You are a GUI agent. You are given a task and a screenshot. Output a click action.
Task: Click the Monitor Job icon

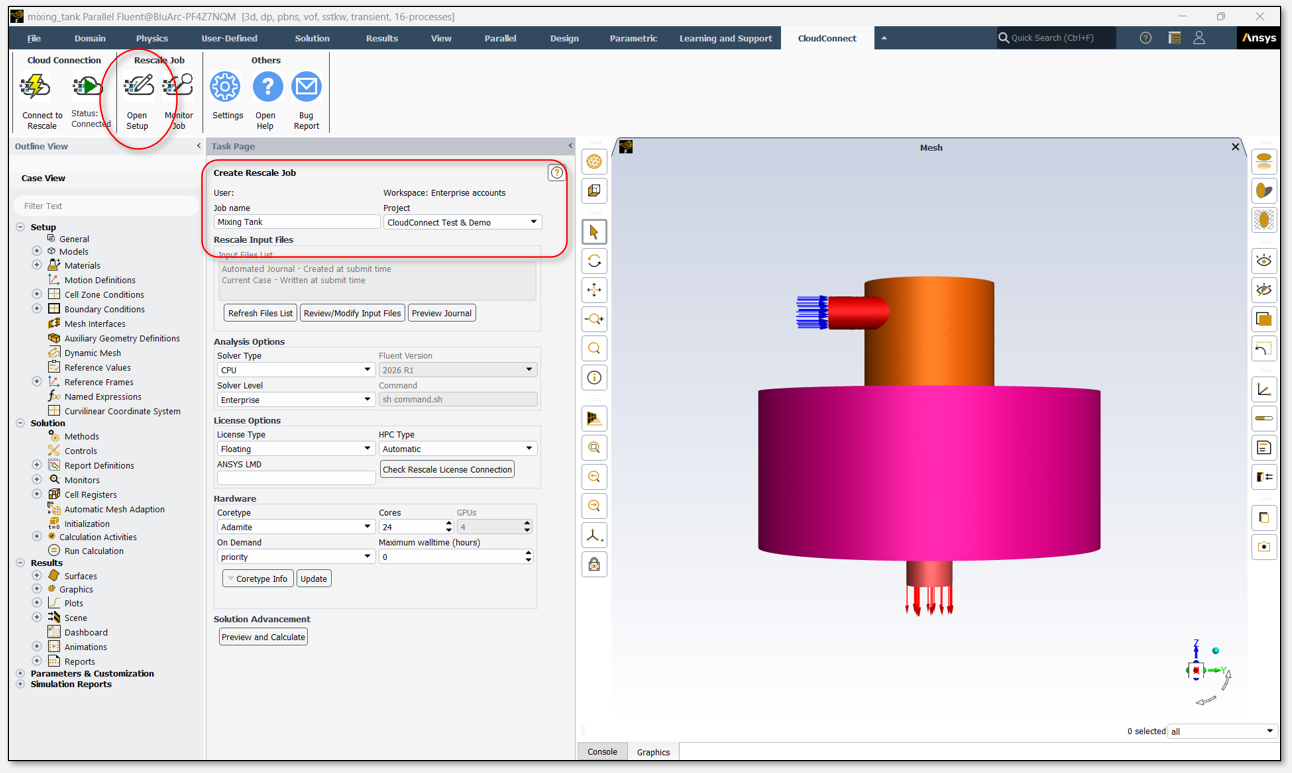click(x=178, y=87)
